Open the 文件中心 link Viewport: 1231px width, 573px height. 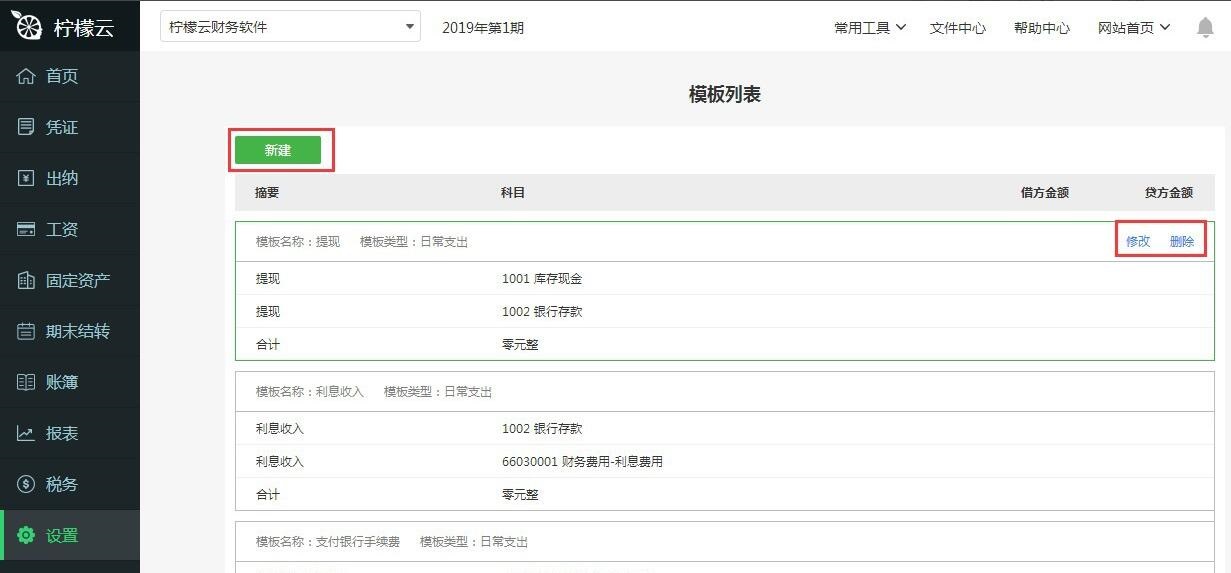coord(958,28)
